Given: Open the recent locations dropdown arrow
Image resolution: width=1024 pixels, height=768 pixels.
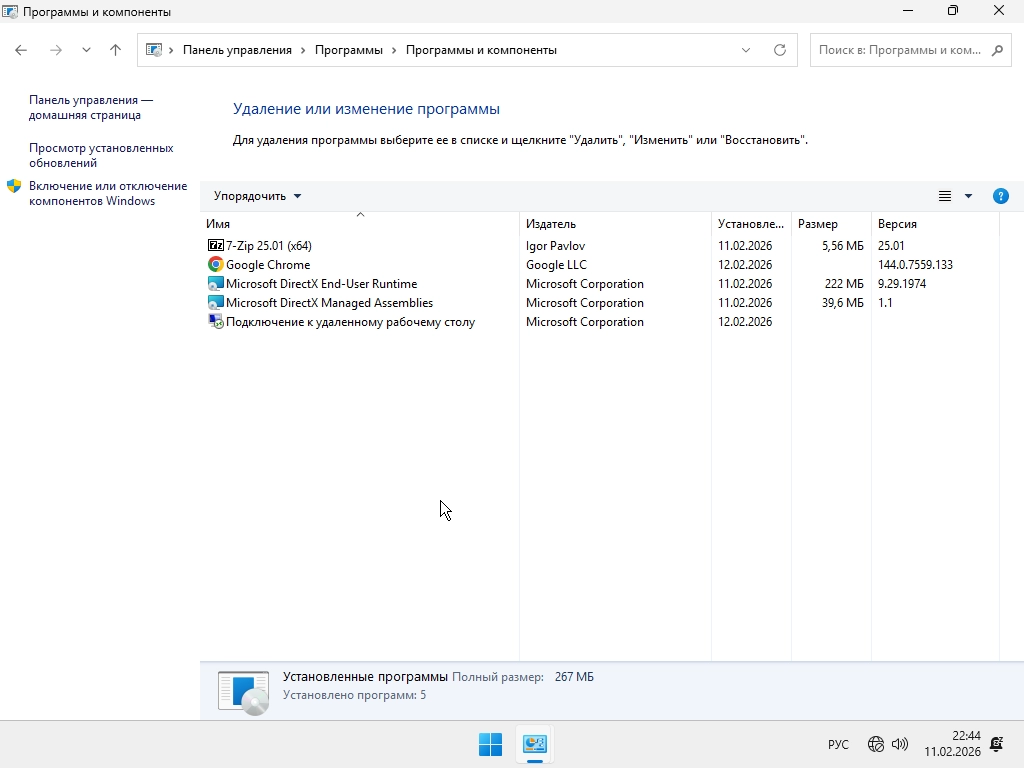Looking at the screenshot, I should [86, 50].
